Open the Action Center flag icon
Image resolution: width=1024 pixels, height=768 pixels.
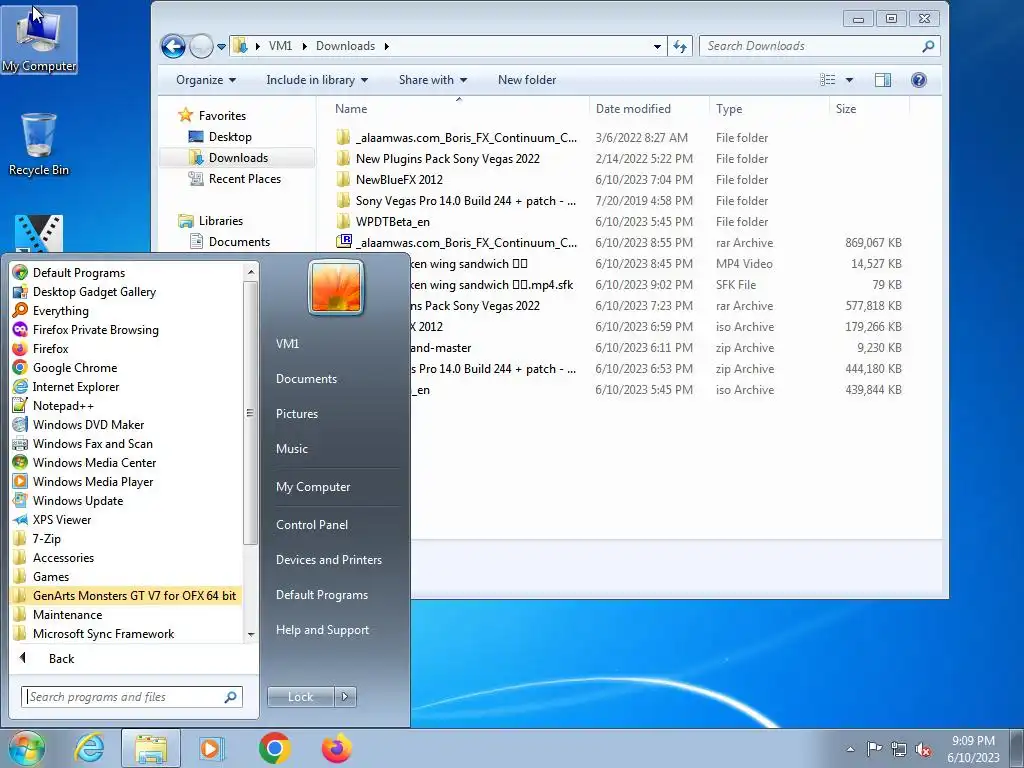[874, 749]
